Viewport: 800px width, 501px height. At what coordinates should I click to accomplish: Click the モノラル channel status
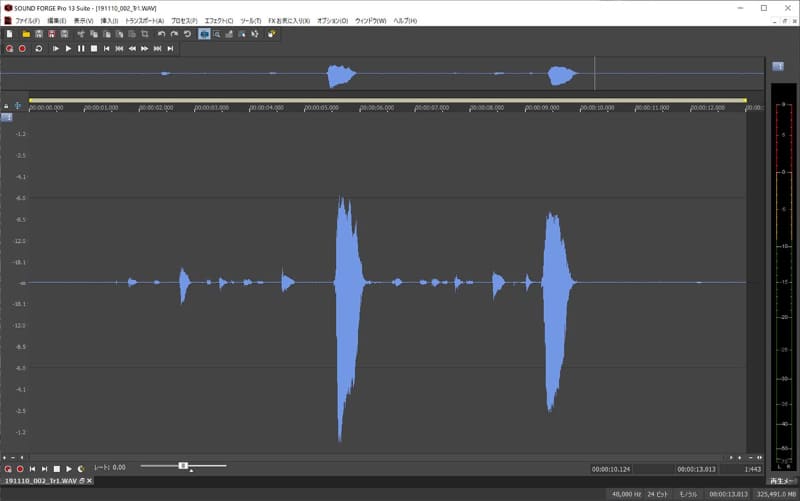(688, 494)
